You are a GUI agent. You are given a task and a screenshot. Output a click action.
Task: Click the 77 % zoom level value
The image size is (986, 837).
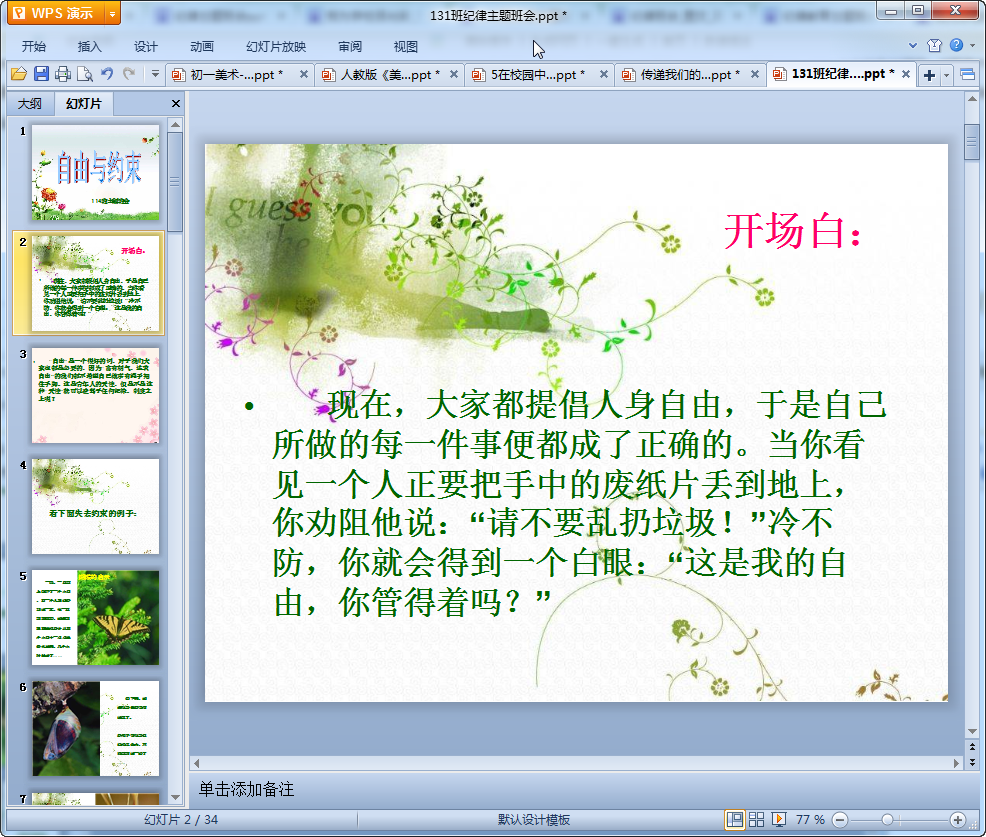(810, 819)
